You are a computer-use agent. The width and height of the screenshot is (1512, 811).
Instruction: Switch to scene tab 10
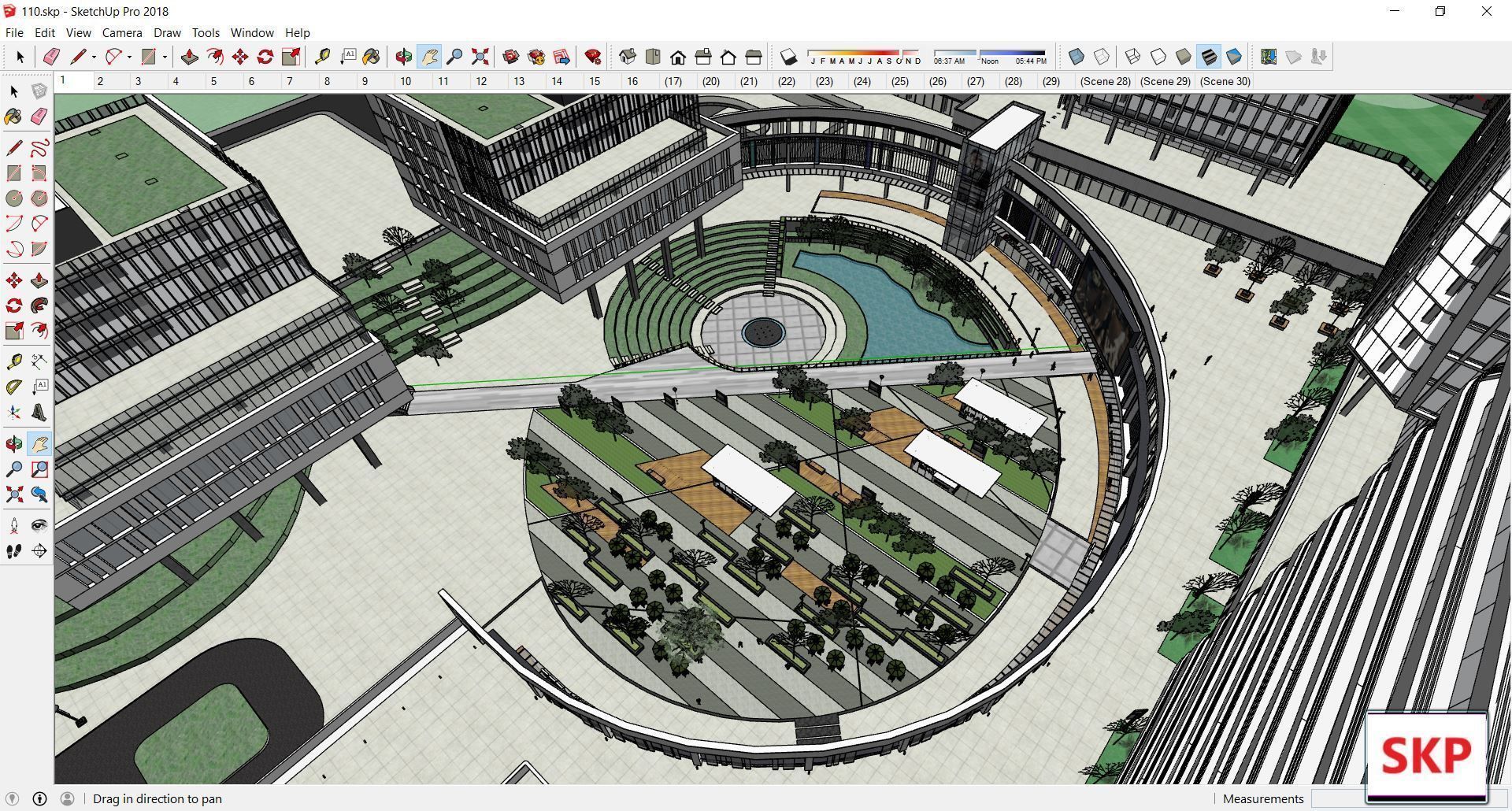pos(406,81)
